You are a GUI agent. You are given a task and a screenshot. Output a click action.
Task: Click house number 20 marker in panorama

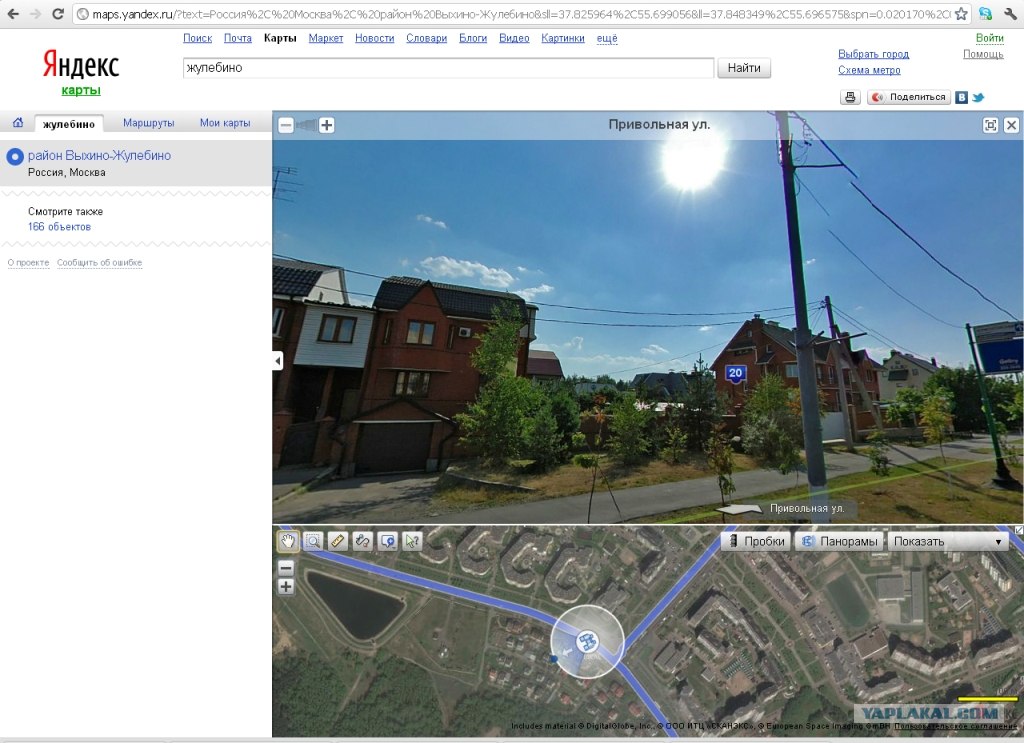tap(735, 373)
